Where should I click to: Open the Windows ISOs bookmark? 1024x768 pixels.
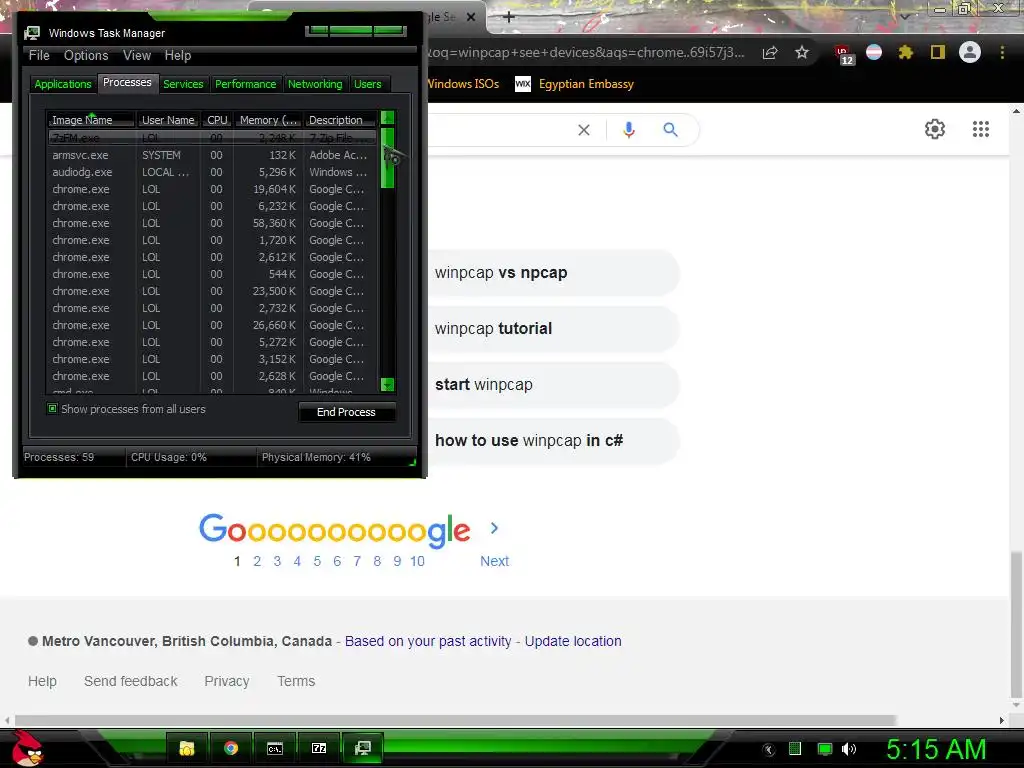[x=463, y=84]
